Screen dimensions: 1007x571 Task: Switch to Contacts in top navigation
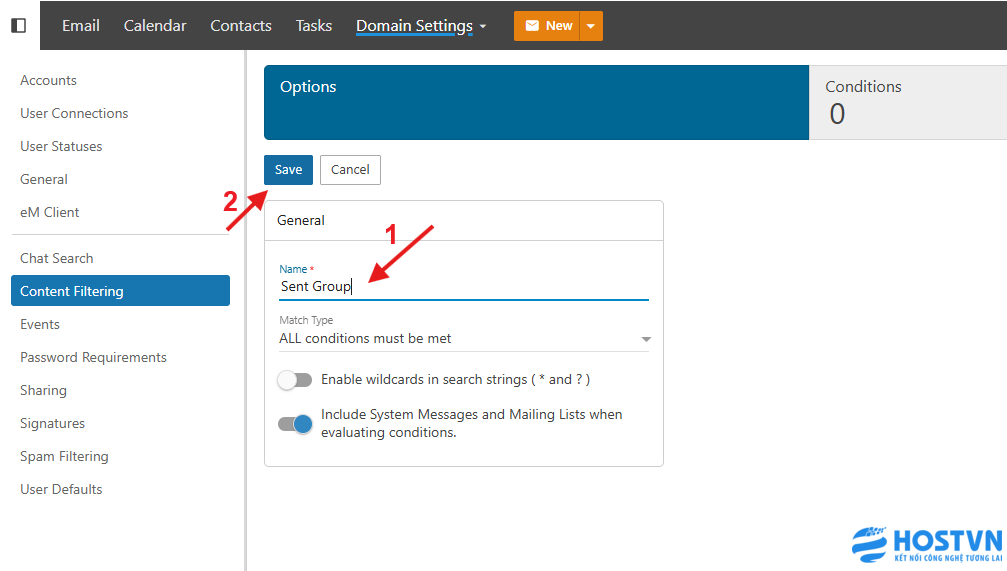tap(241, 26)
